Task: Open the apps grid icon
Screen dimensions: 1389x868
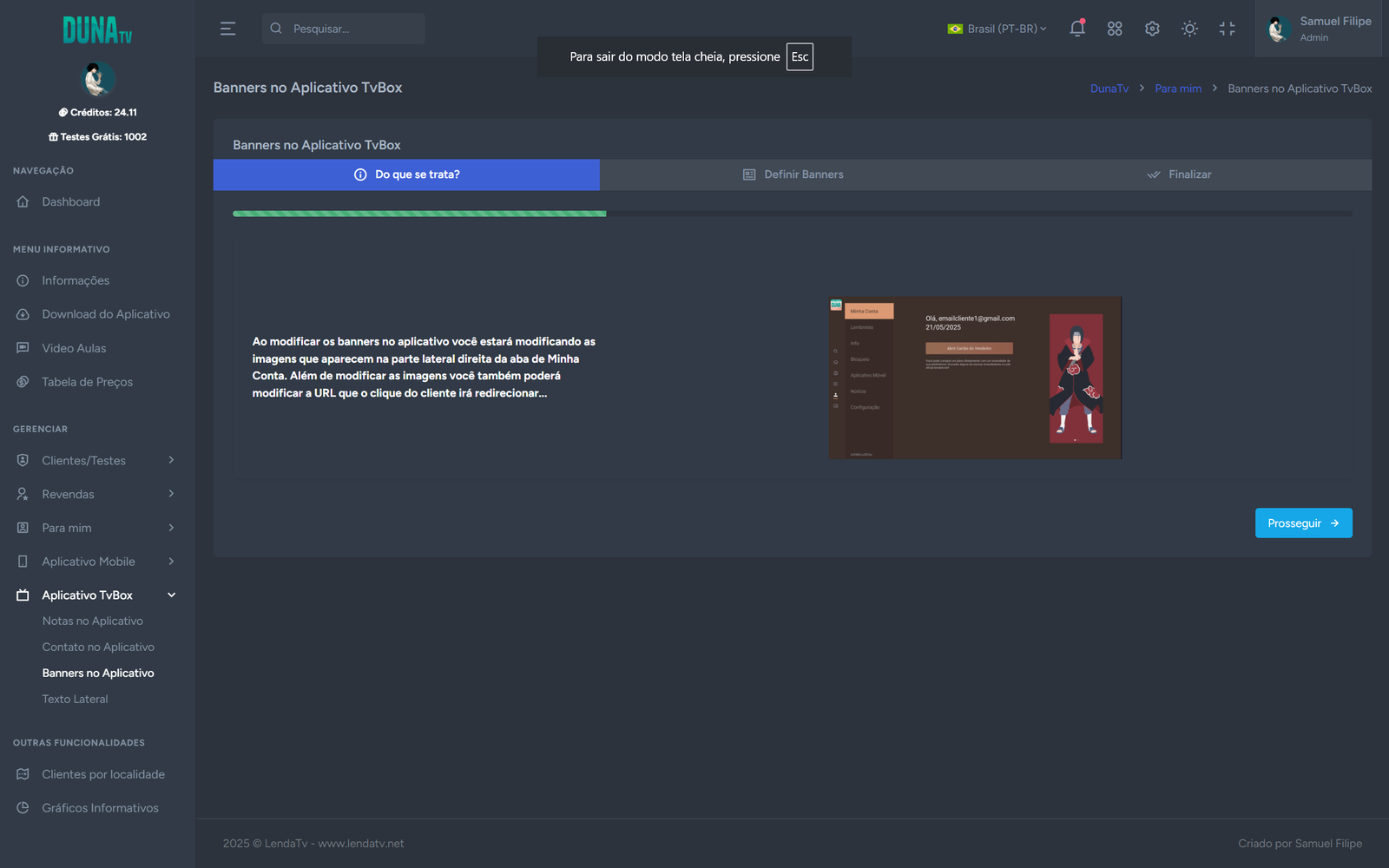Action: (1115, 29)
